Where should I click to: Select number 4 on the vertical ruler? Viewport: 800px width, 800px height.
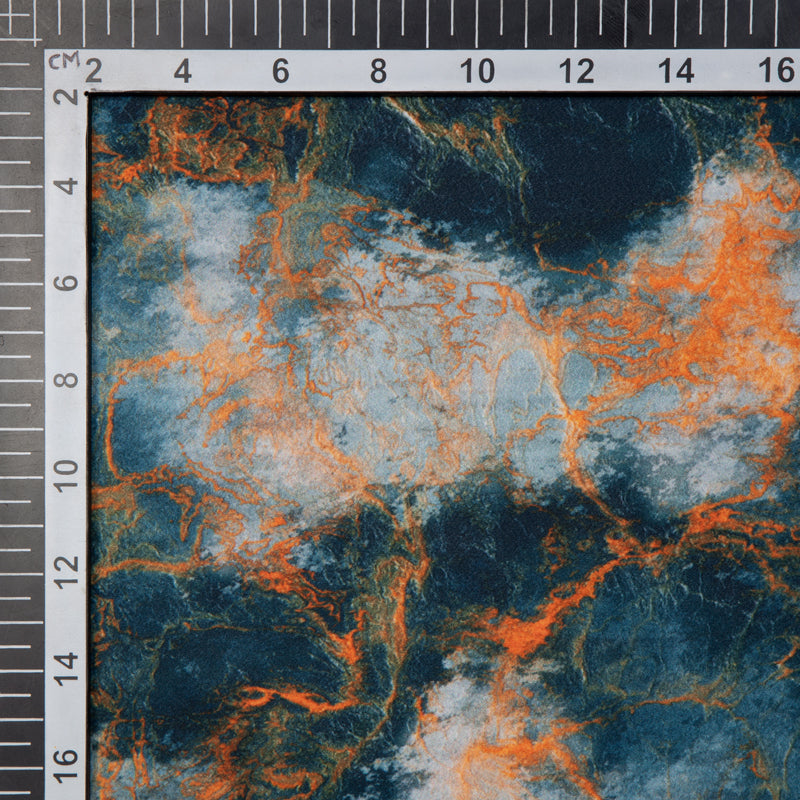(66, 186)
